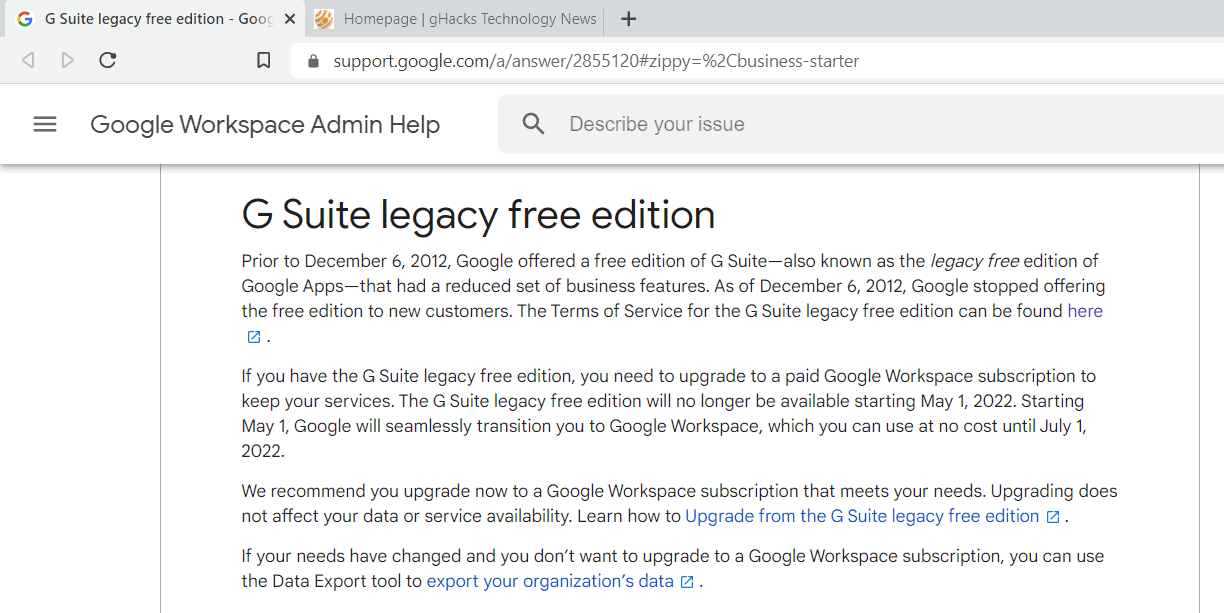Close the G Suite legacy tab
The width and height of the screenshot is (1224, 613).
point(290,19)
